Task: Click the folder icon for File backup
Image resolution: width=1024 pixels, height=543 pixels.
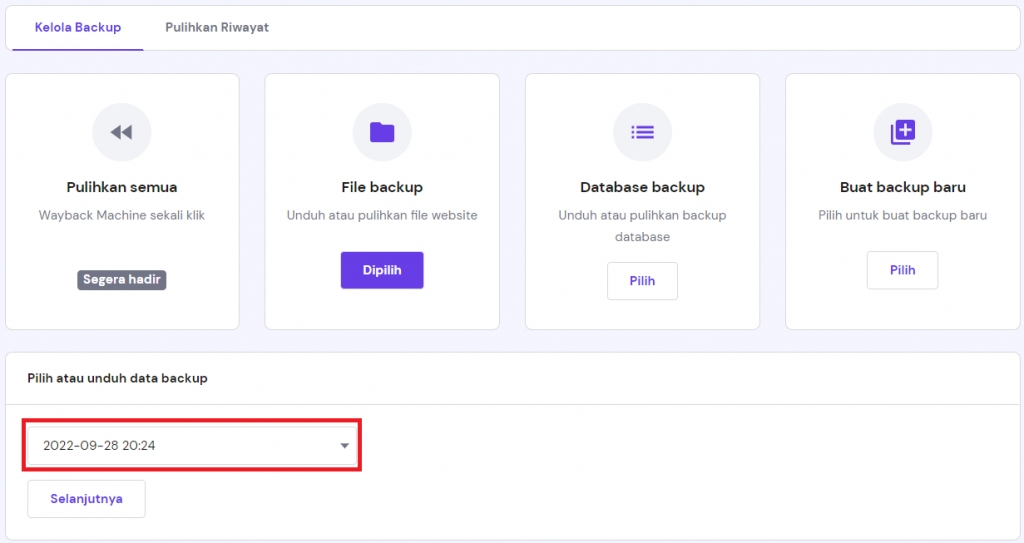Action: [x=382, y=132]
